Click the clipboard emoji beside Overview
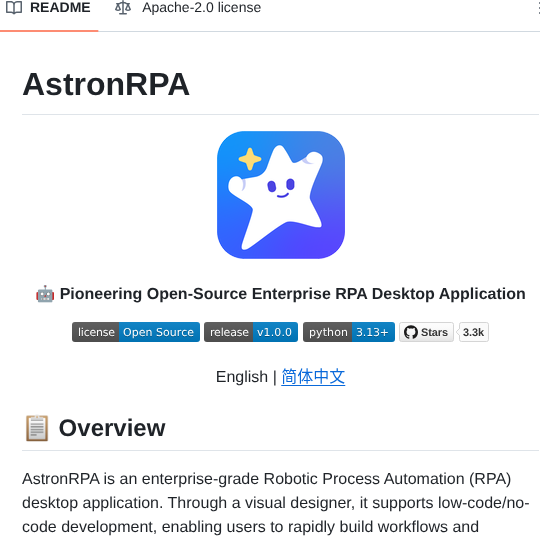This screenshot has width=540, height=539. [x=37, y=428]
